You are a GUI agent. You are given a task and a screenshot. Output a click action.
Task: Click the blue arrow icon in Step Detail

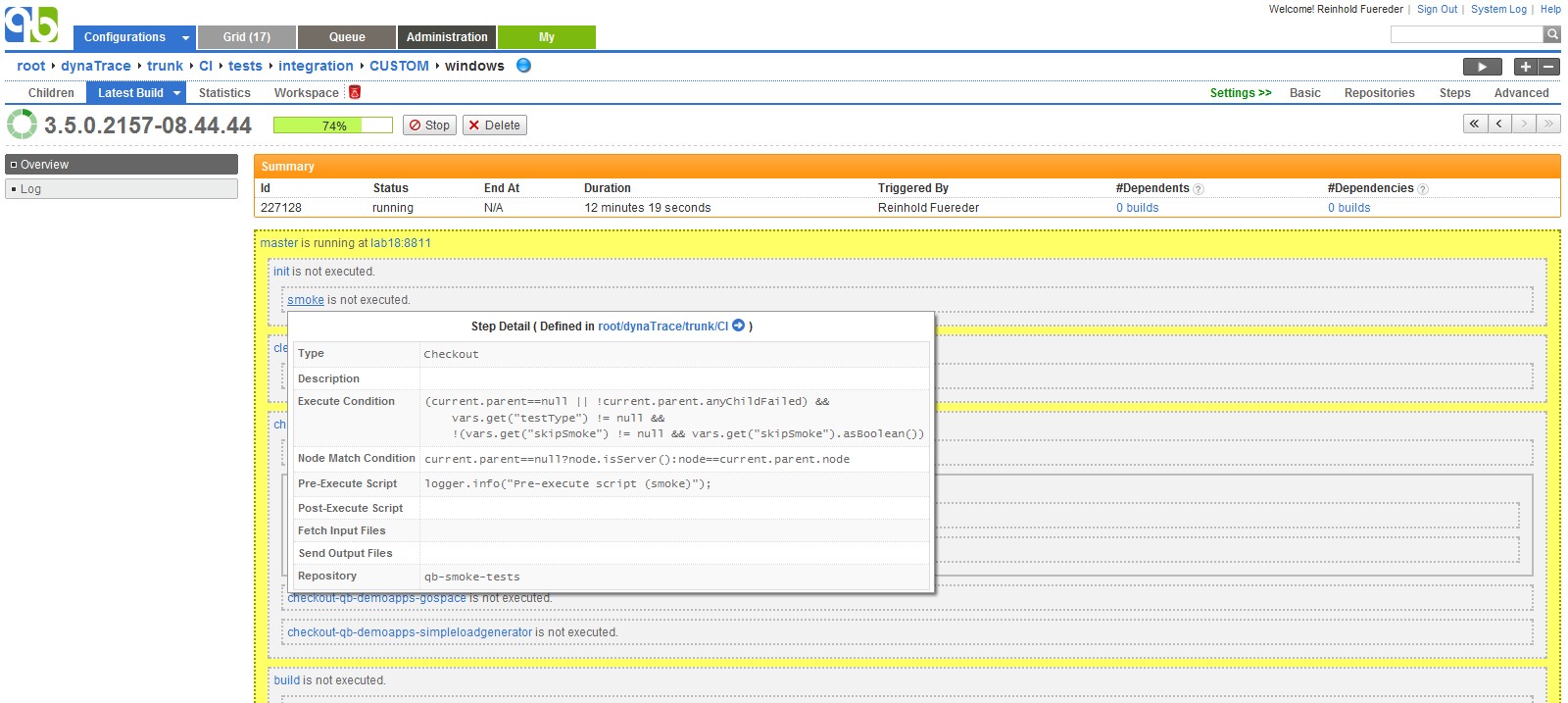739,326
